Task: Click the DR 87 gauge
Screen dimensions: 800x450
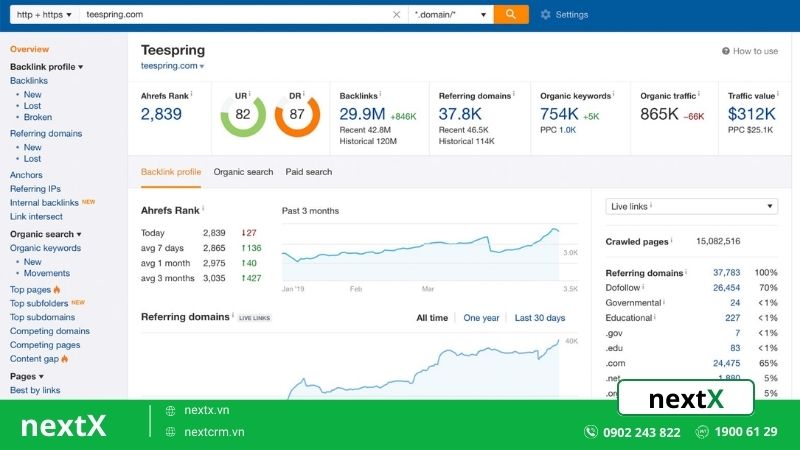Action: coord(297,114)
